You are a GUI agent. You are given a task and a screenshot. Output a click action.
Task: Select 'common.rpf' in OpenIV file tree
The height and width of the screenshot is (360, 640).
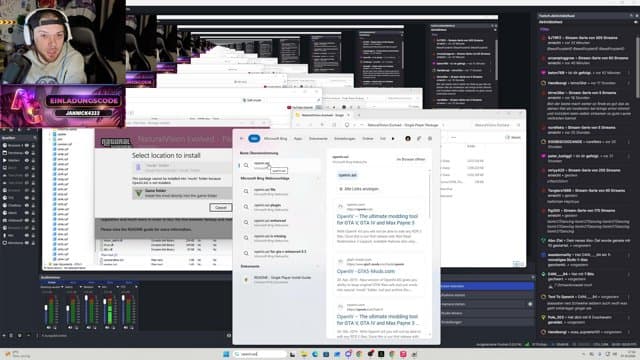pos(64,144)
